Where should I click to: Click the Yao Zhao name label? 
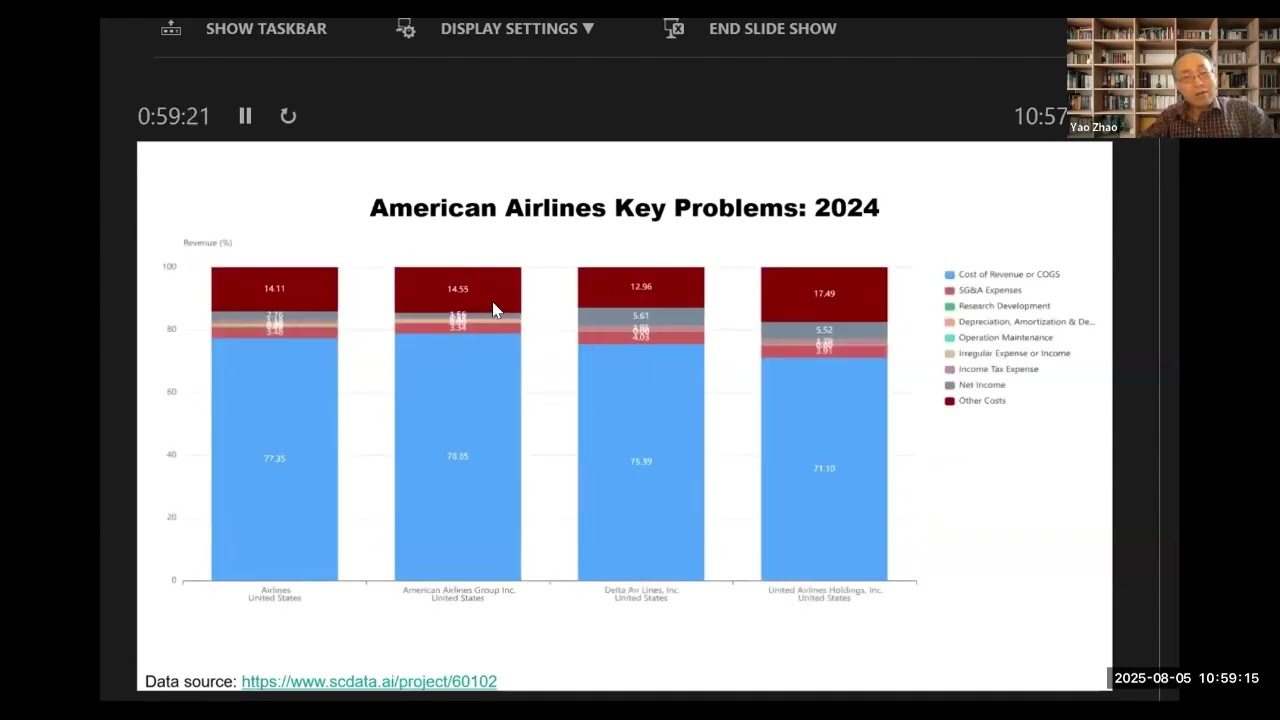1093,128
